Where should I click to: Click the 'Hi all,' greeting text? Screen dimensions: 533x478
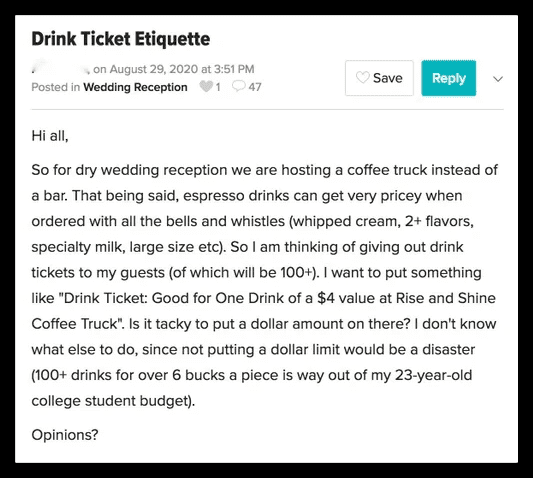50,136
